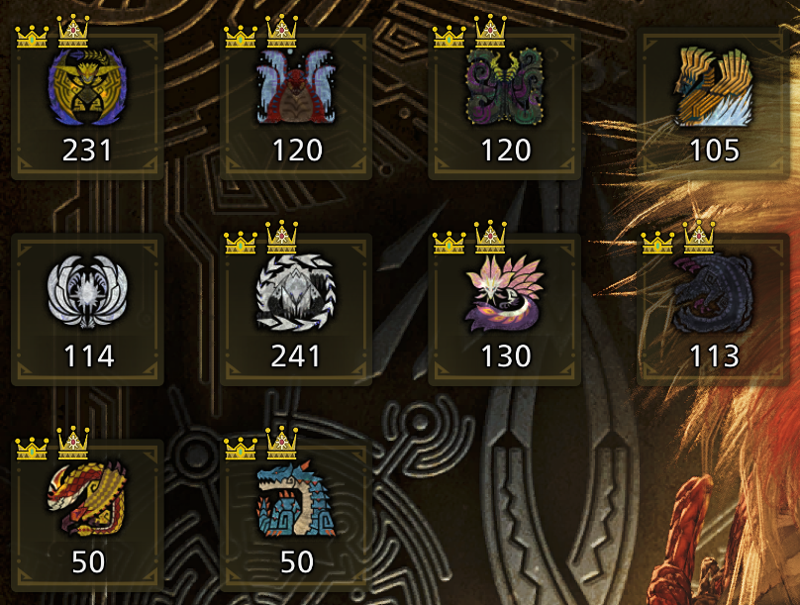
Task: Select the white feathered monster with 114 hunts
Action: coord(87,292)
